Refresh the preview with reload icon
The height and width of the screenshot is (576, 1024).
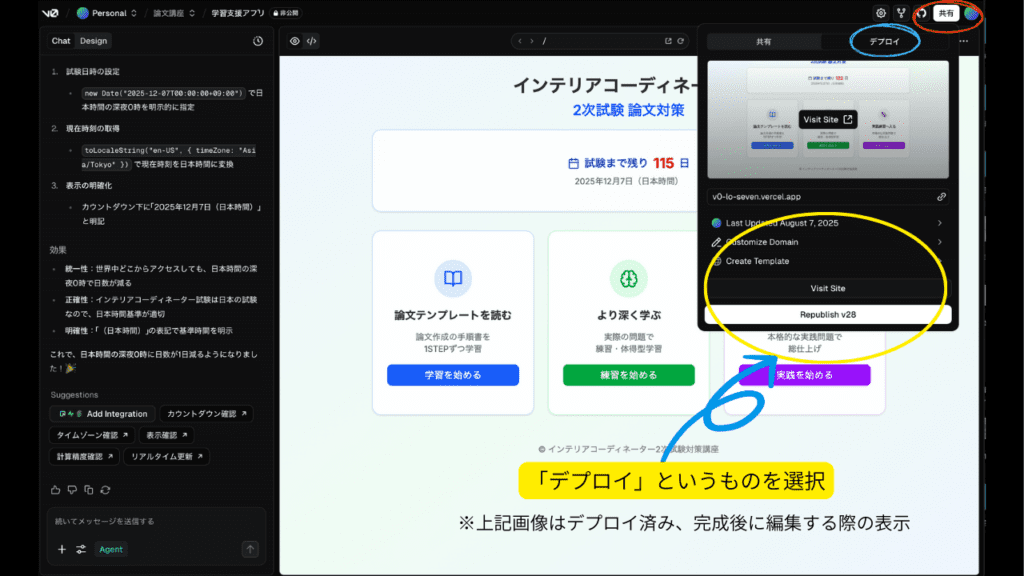(682, 41)
